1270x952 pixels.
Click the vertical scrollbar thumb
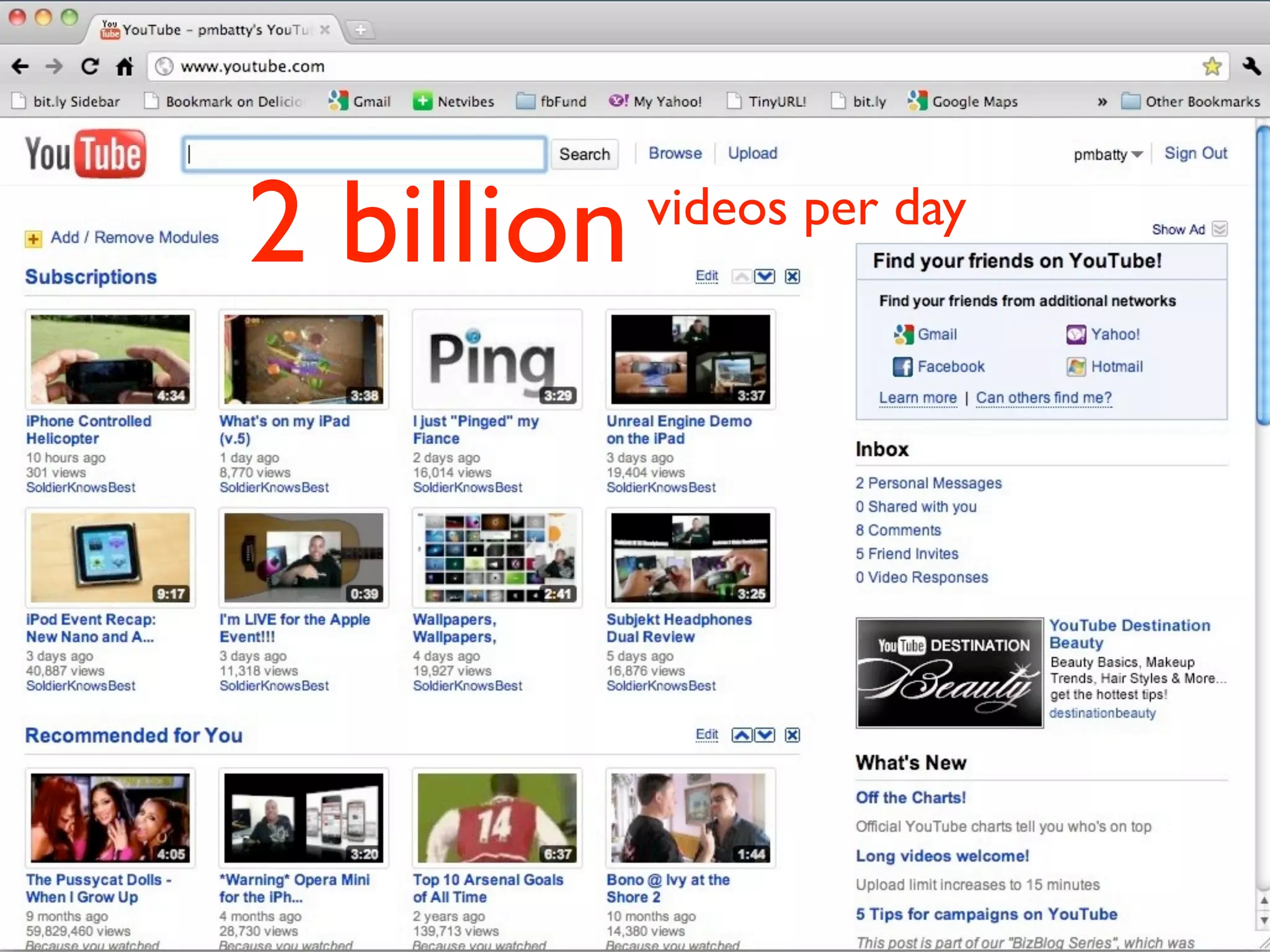[x=1264, y=276]
